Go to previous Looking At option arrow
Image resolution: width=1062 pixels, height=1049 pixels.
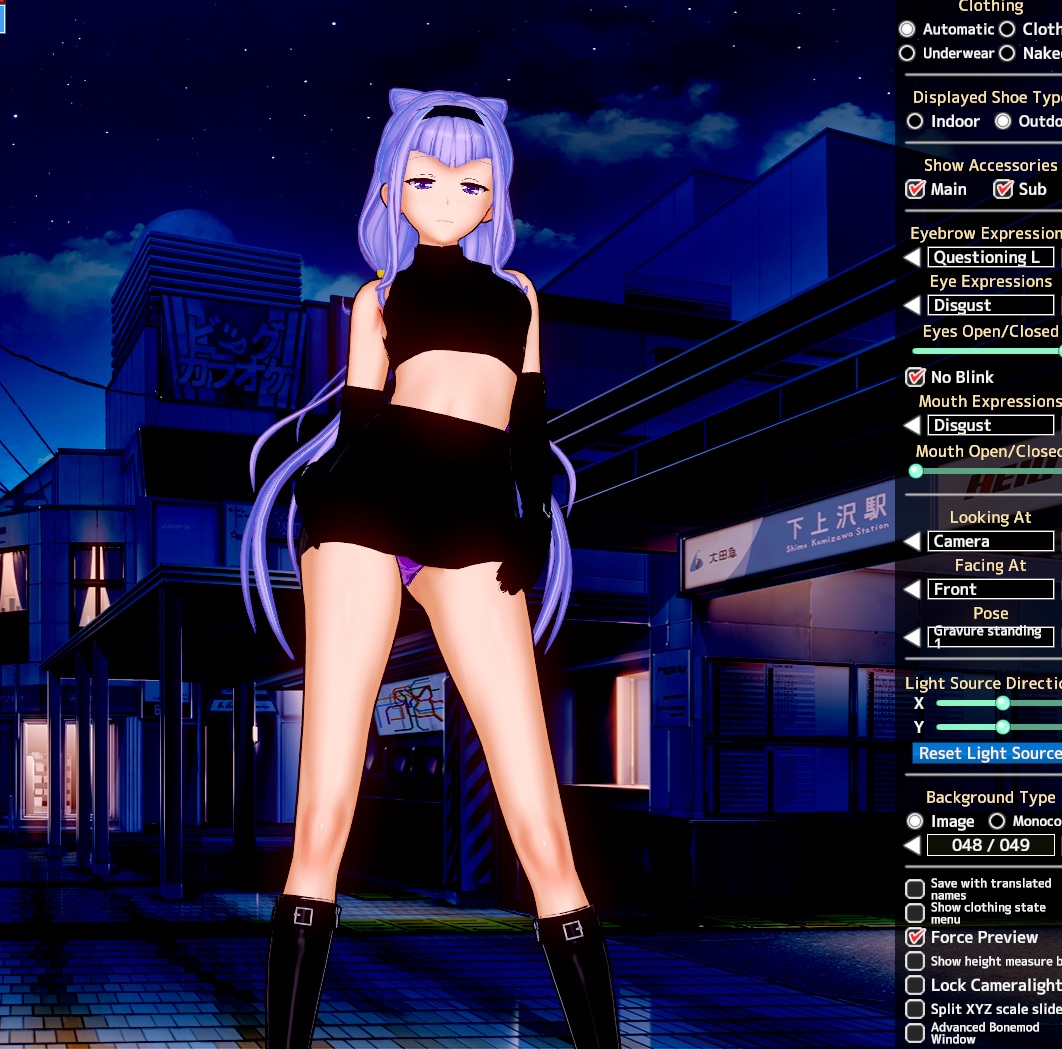pyautogui.click(x=912, y=541)
